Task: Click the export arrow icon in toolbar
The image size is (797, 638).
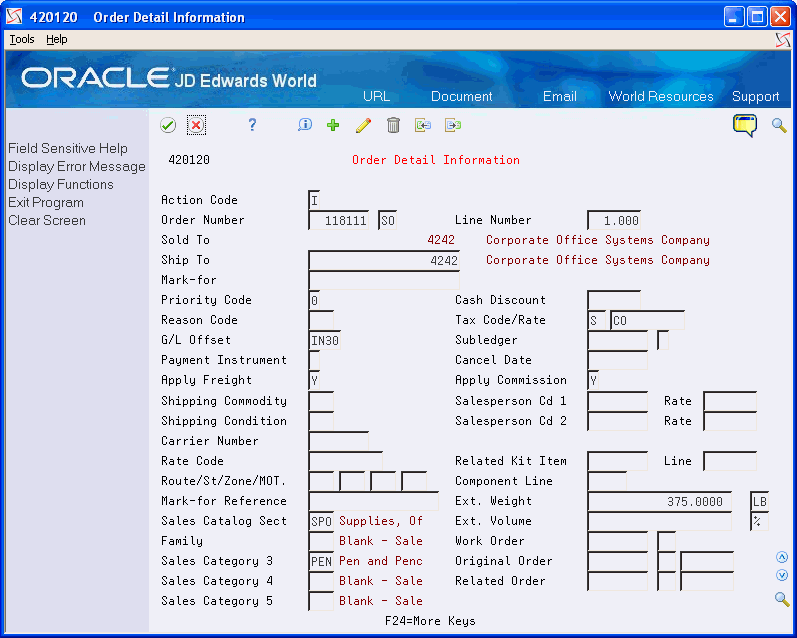Action: 452,125
